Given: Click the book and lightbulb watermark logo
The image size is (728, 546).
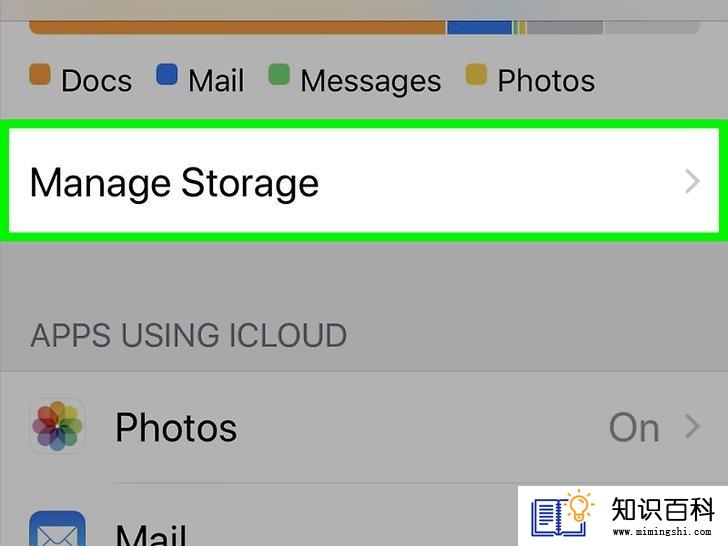Looking at the screenshot, I should tap(562, 514).
